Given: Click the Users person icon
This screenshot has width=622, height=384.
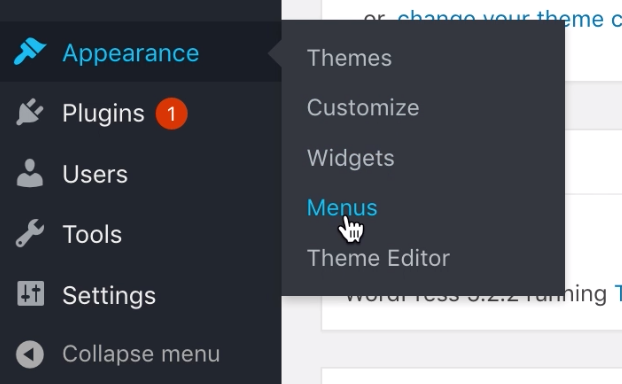Looking at the screenshot, I should point(30,173).
